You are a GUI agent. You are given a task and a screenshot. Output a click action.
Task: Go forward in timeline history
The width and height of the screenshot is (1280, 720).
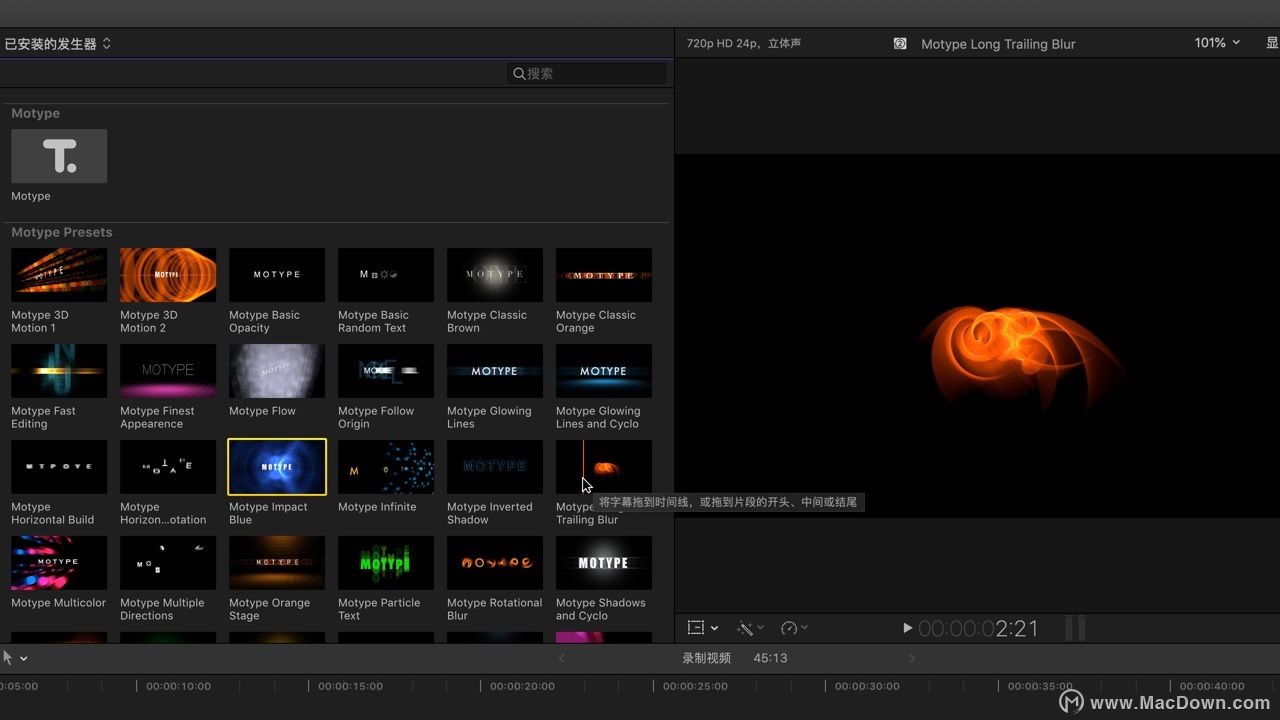pyautogui.click(x=911, y=658)
